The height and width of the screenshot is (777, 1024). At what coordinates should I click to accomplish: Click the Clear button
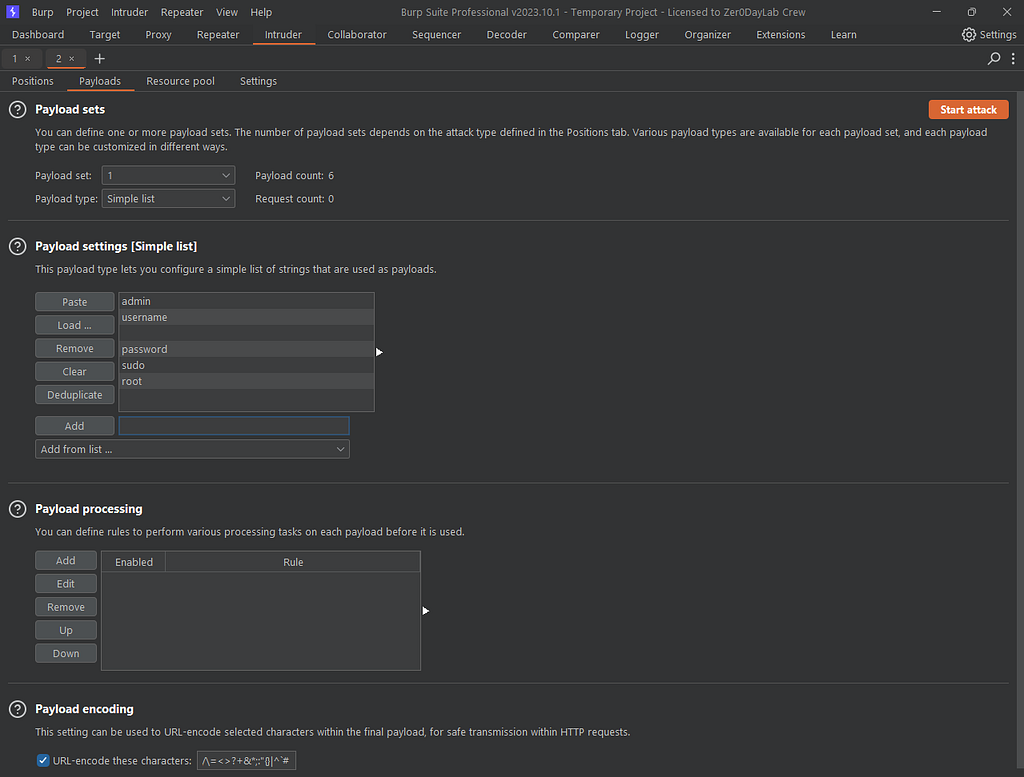[74, 372]
